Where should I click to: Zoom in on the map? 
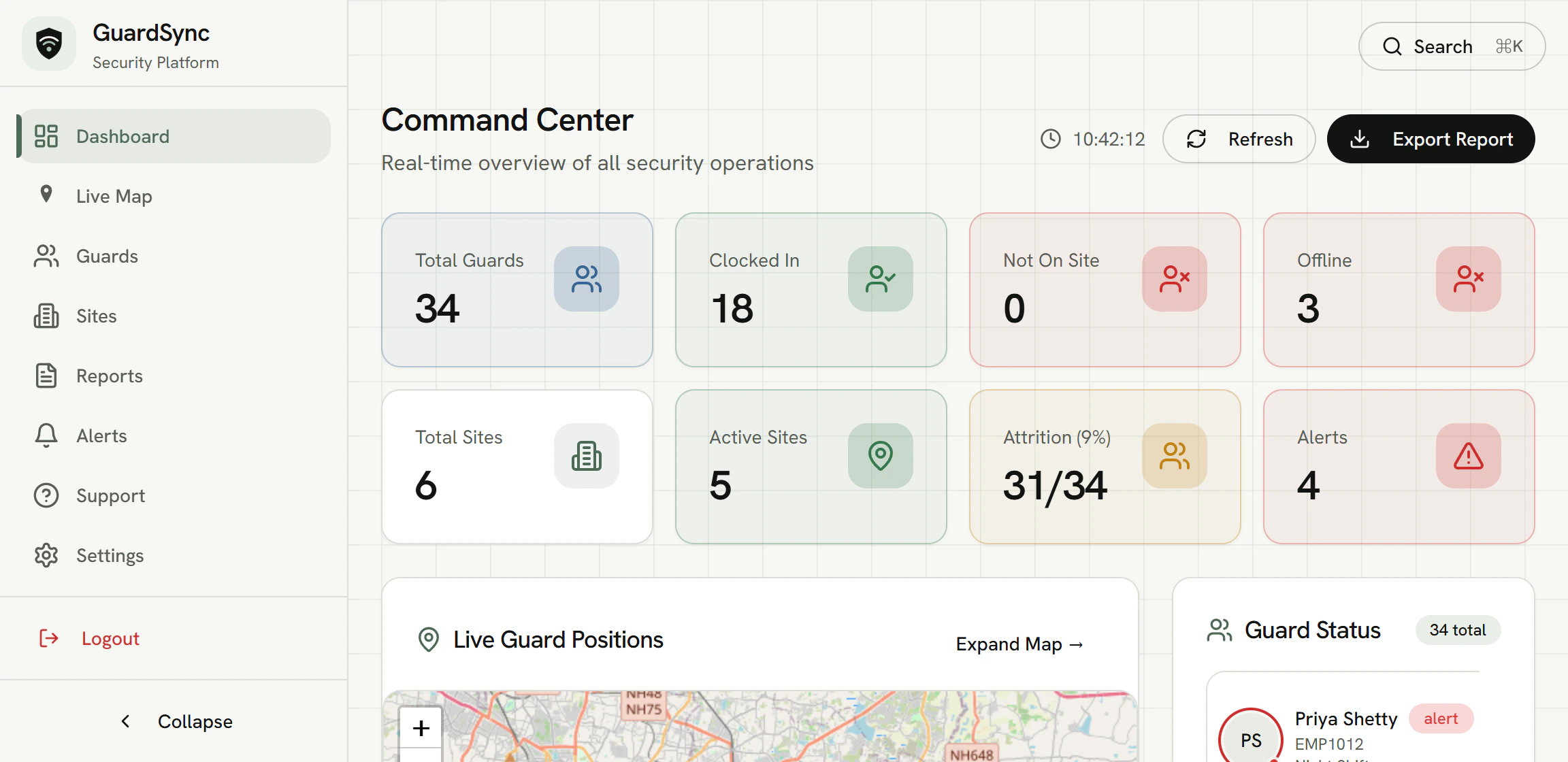click(421, 728)
